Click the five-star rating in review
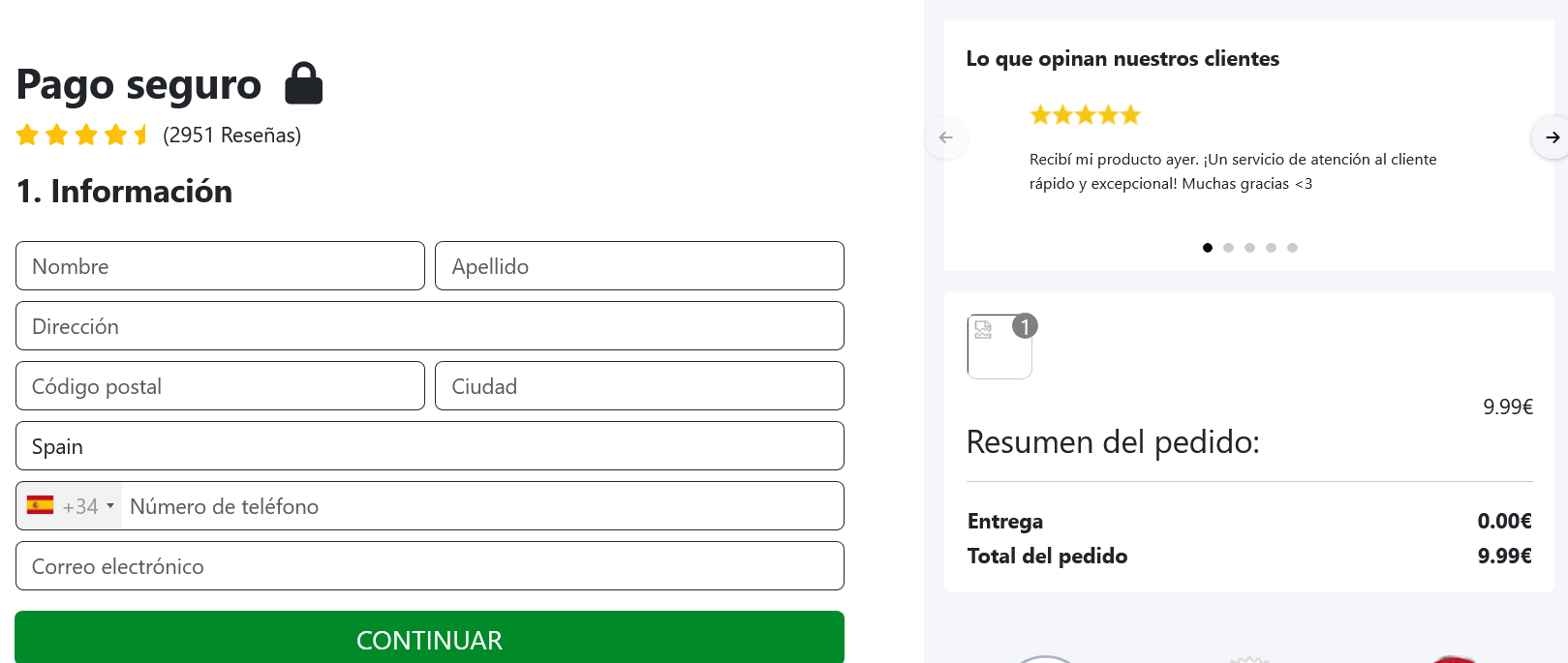Image resolution: width=1568 pixels, height=663 pixels. coord(1085,115)
